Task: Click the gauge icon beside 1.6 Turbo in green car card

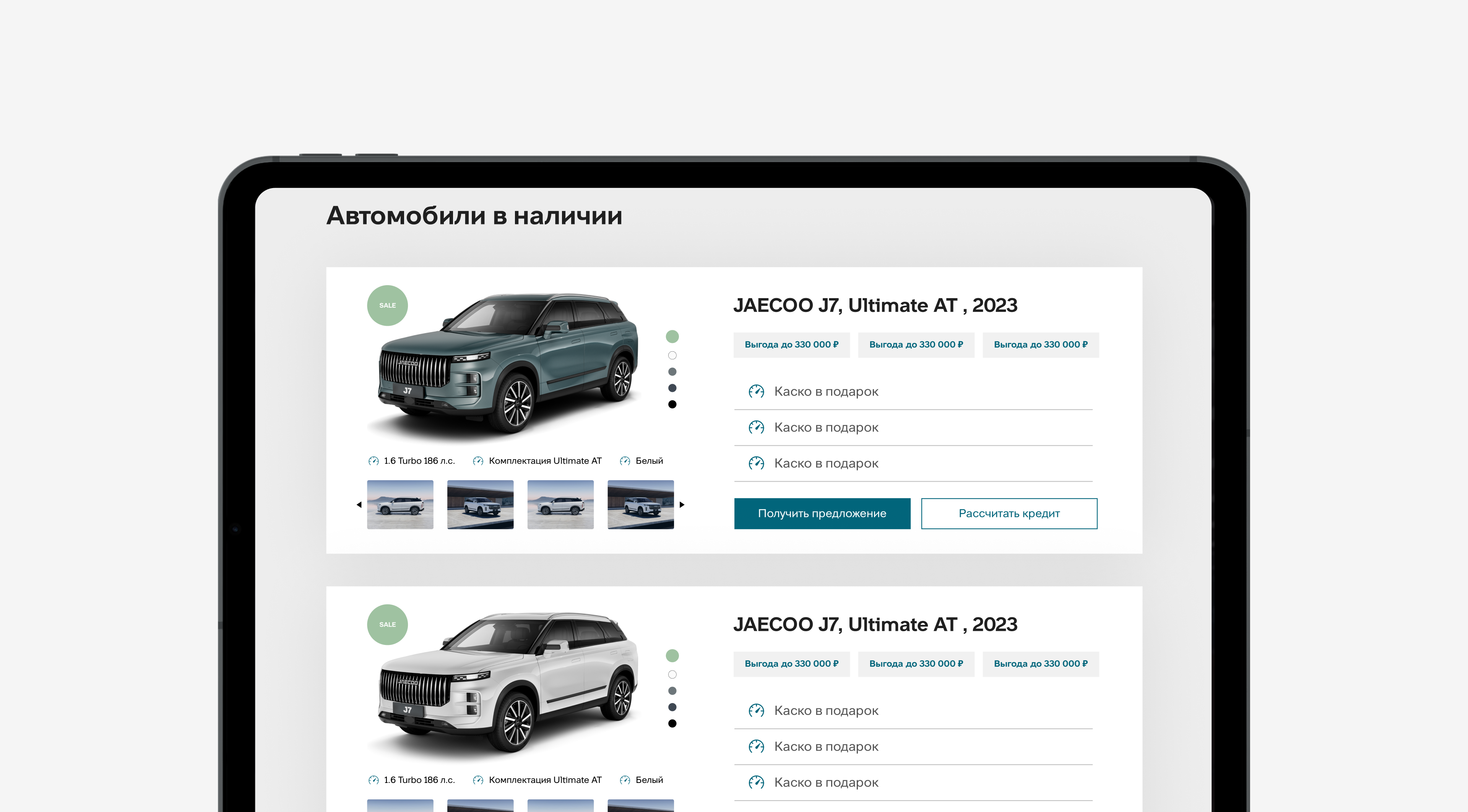Action: pos(373,461)
